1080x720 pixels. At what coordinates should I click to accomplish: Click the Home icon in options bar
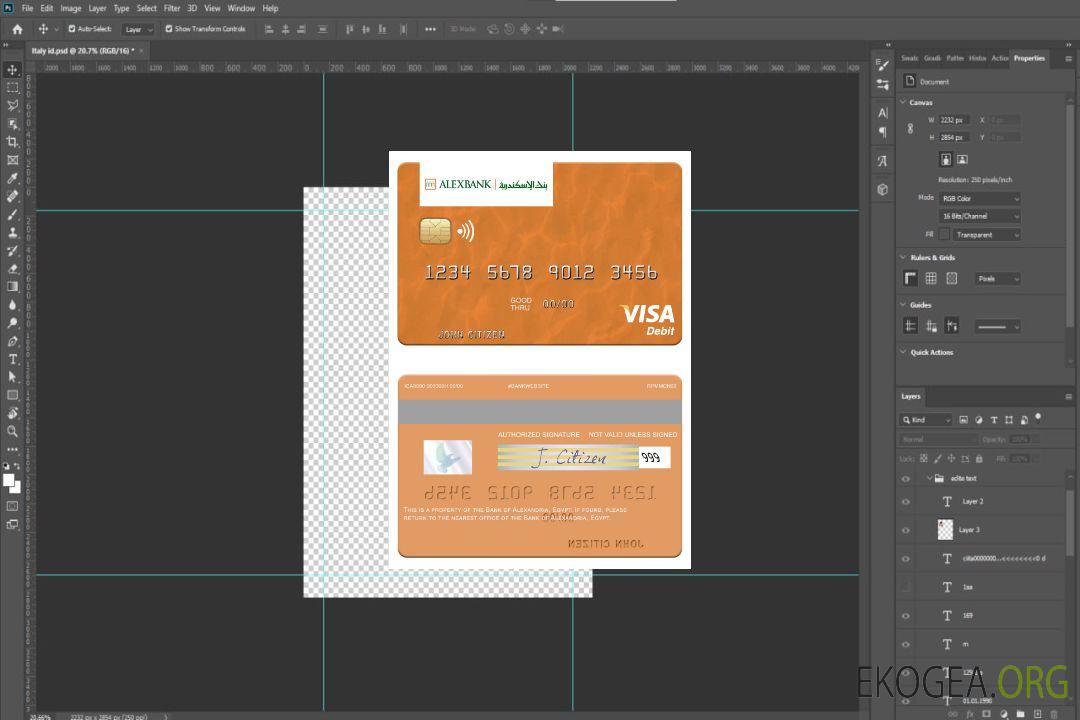coord(17,29)
